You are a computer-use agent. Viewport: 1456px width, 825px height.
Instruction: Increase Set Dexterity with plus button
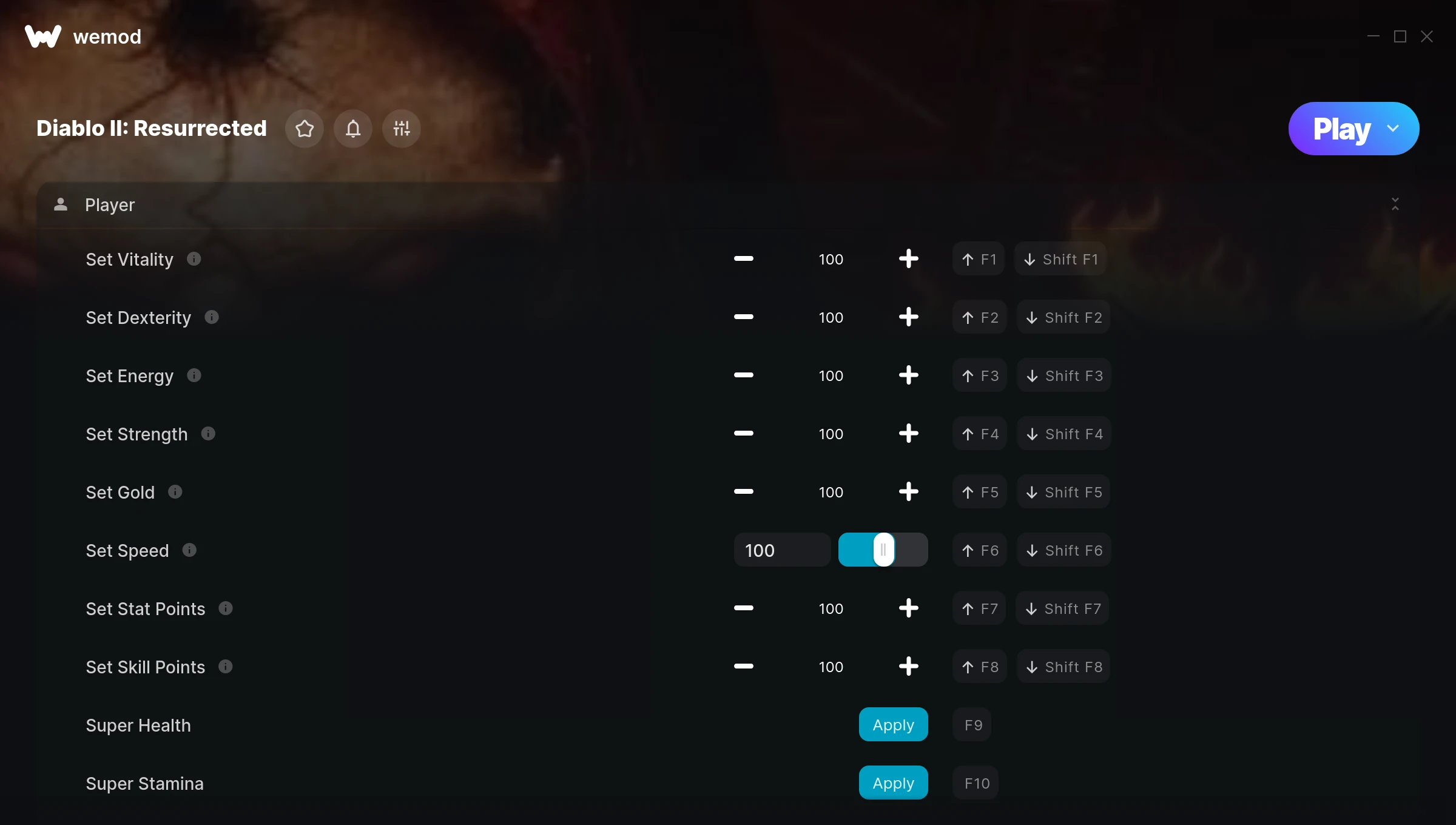pyautogui.click(x=908, y=317)
